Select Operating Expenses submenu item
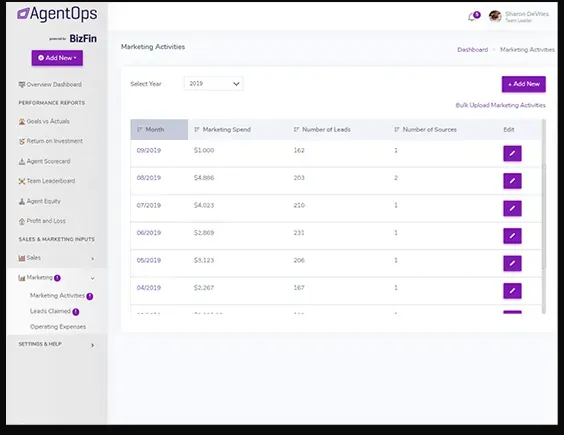 click(x=58, y=327)
